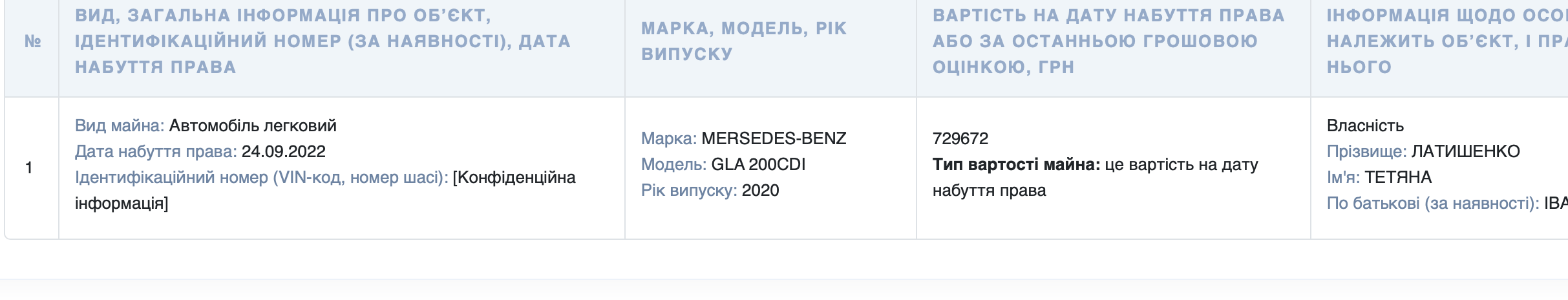This screenshot has height=300, width=1568.
Task: Select the 'Вид майна' label
Action: pos(120,125)
